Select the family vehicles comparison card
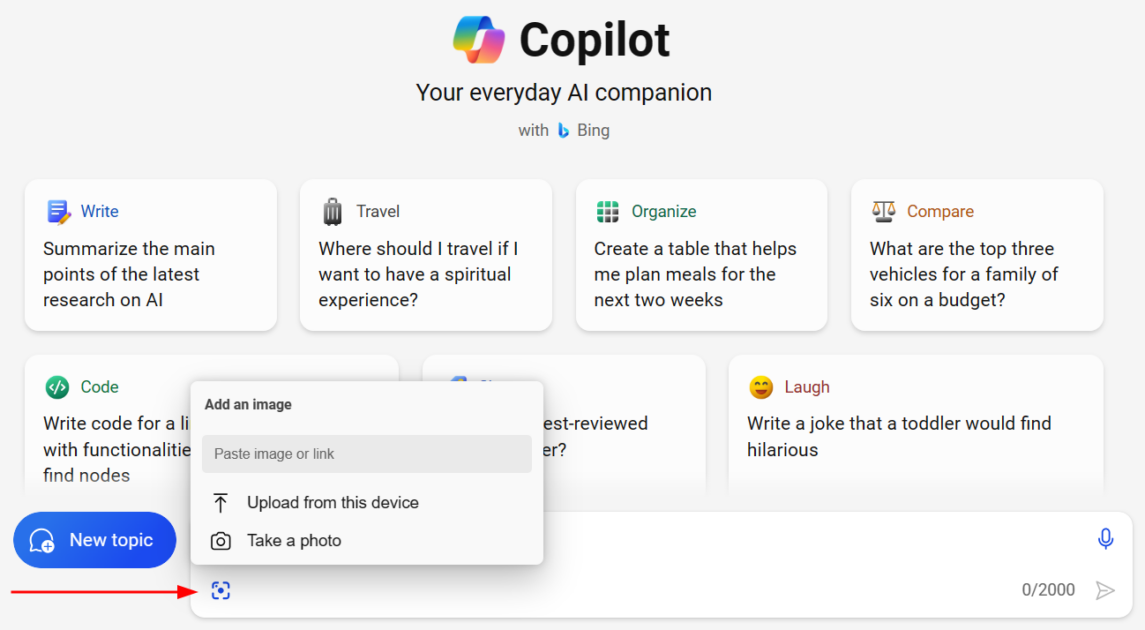 [977, 255]
